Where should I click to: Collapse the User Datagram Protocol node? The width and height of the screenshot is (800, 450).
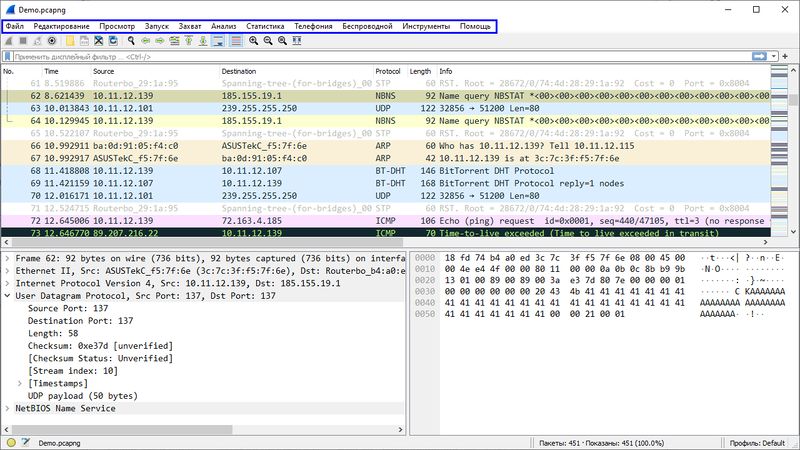7,296
